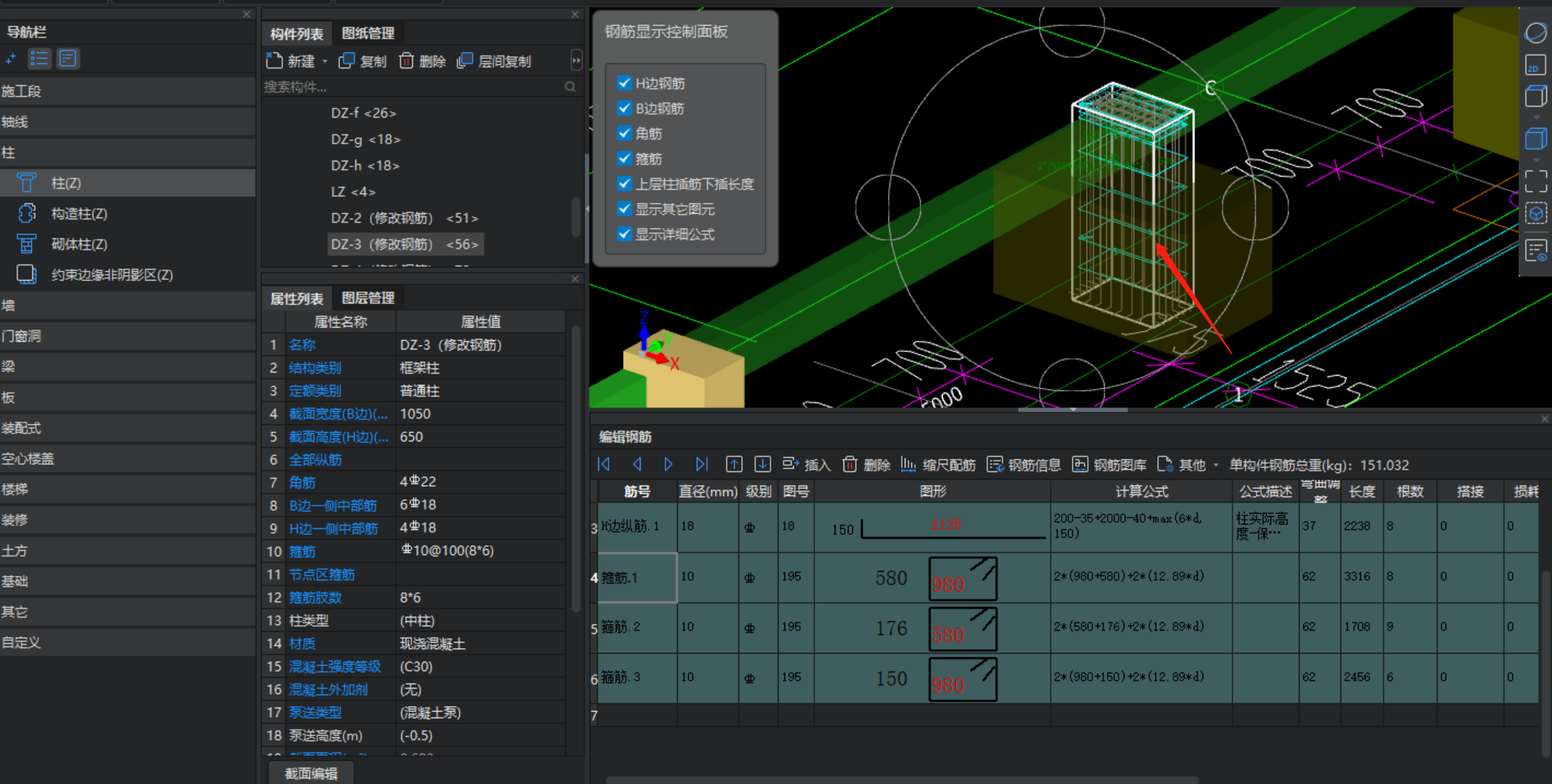Viewport: 1552px width, 784px height.
Task: Click the 搜索构件 search field
Action: [x=412, y=87]
